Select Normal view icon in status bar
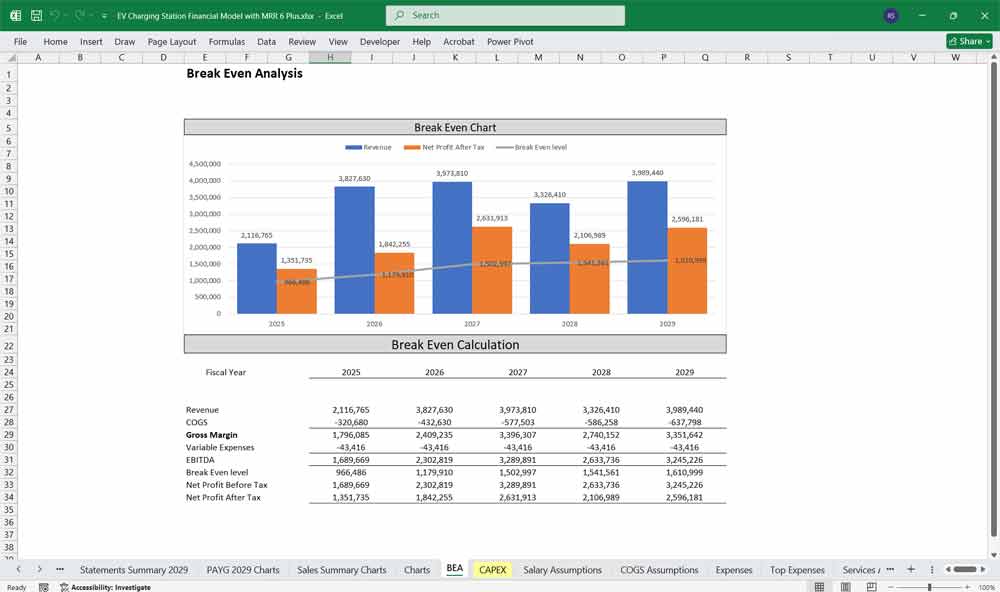Viewport: 1000px width, 592px height. coord(819,587)
